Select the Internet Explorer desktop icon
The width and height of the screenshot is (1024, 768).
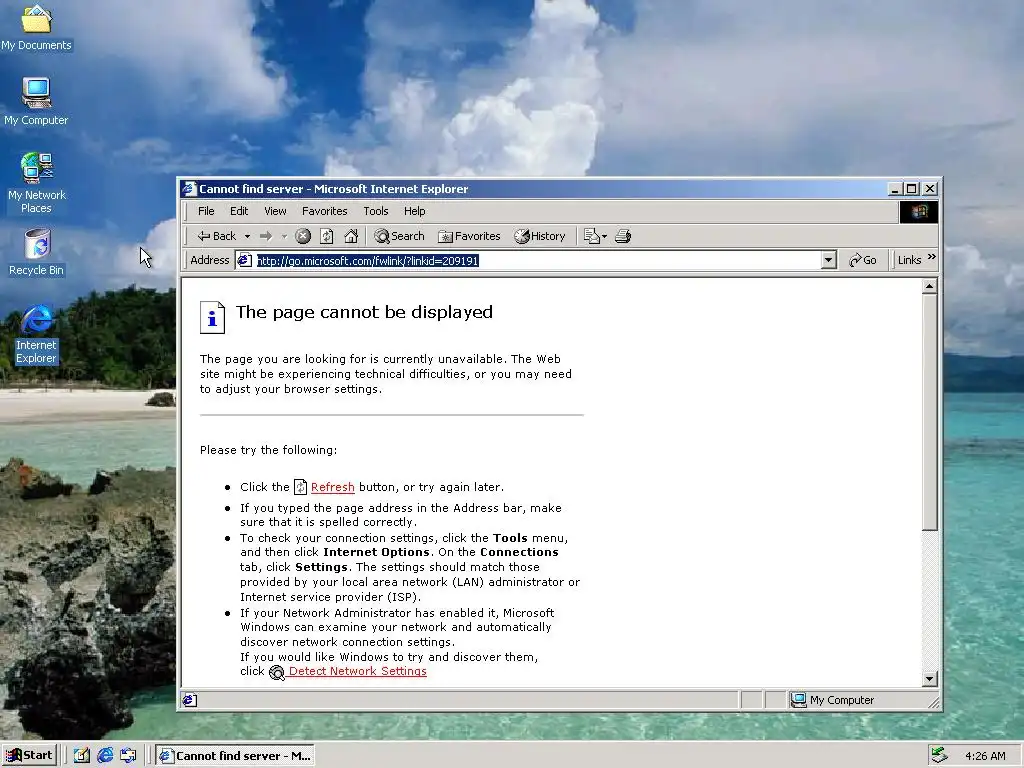point(37,334)
